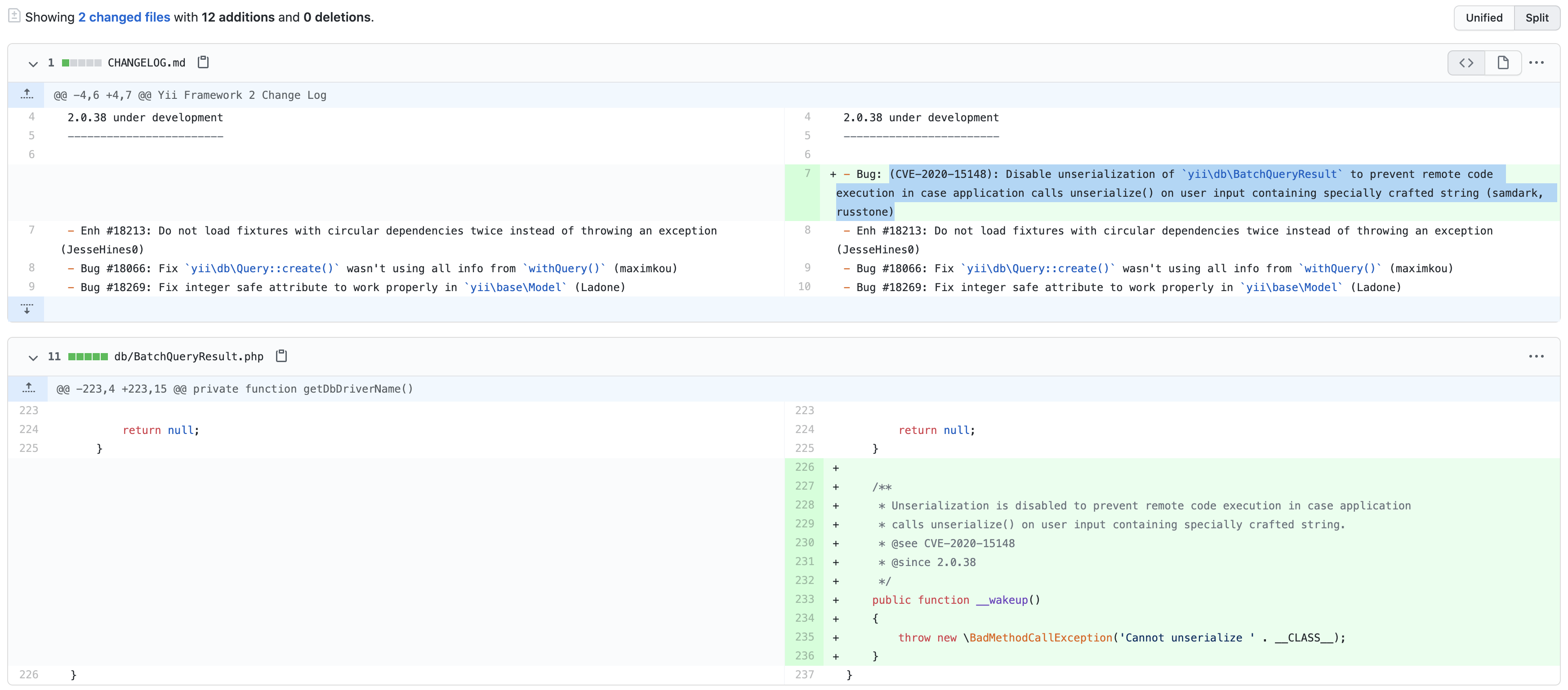1568x690 pixels.
Task: Click BadMethodCallException in added code
Action: point(1040,638)
